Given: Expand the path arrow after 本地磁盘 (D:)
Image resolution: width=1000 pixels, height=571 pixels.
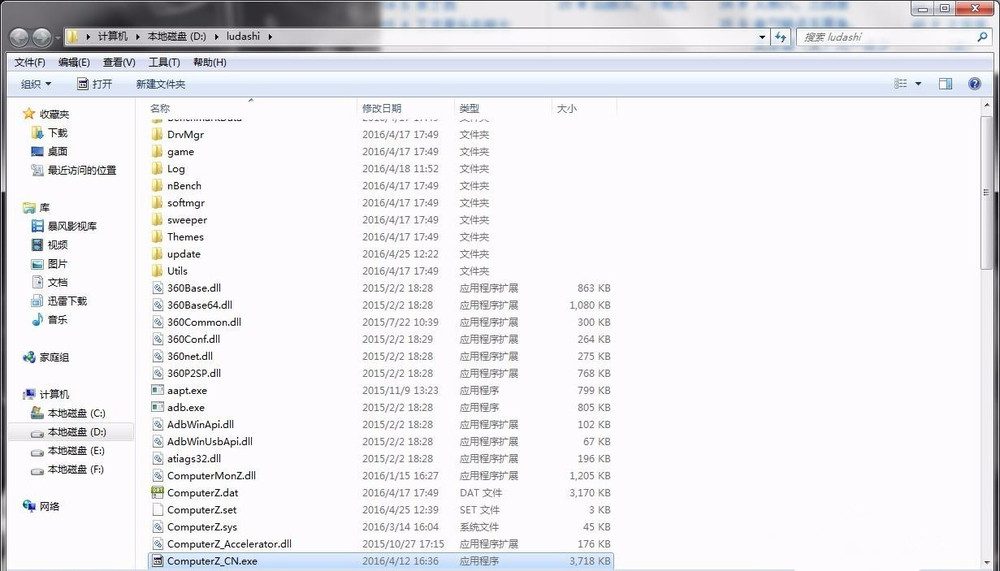Looking at the screenshot, I should point(216,37).
